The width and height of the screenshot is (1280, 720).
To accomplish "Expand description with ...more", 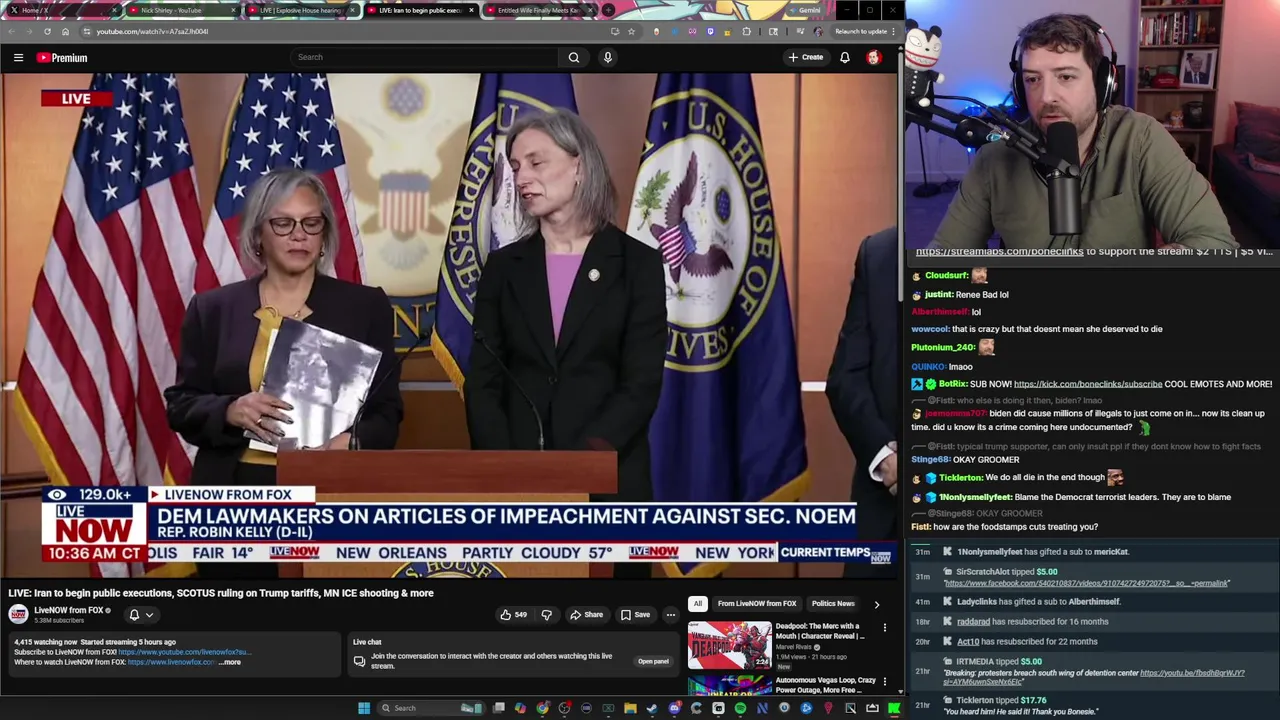I will (229, 662).
